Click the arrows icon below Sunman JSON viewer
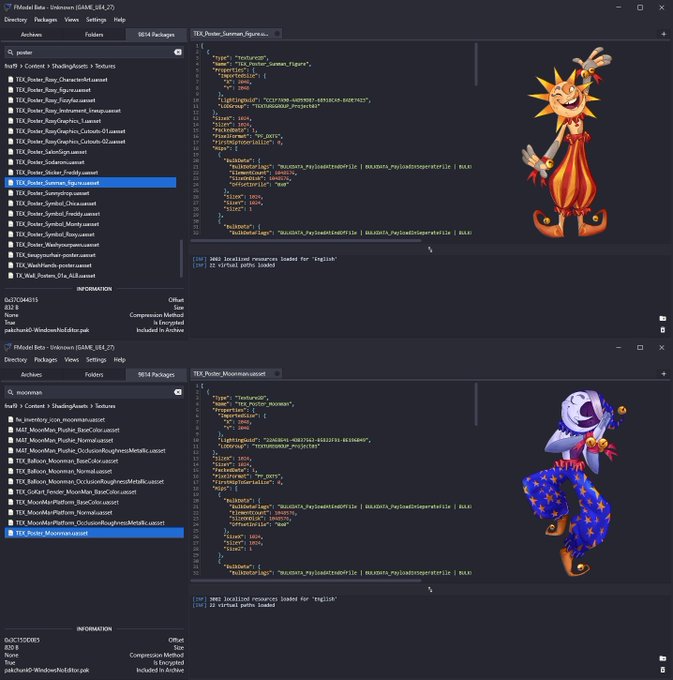Viewport: 673px width, 680px height. 430,249
